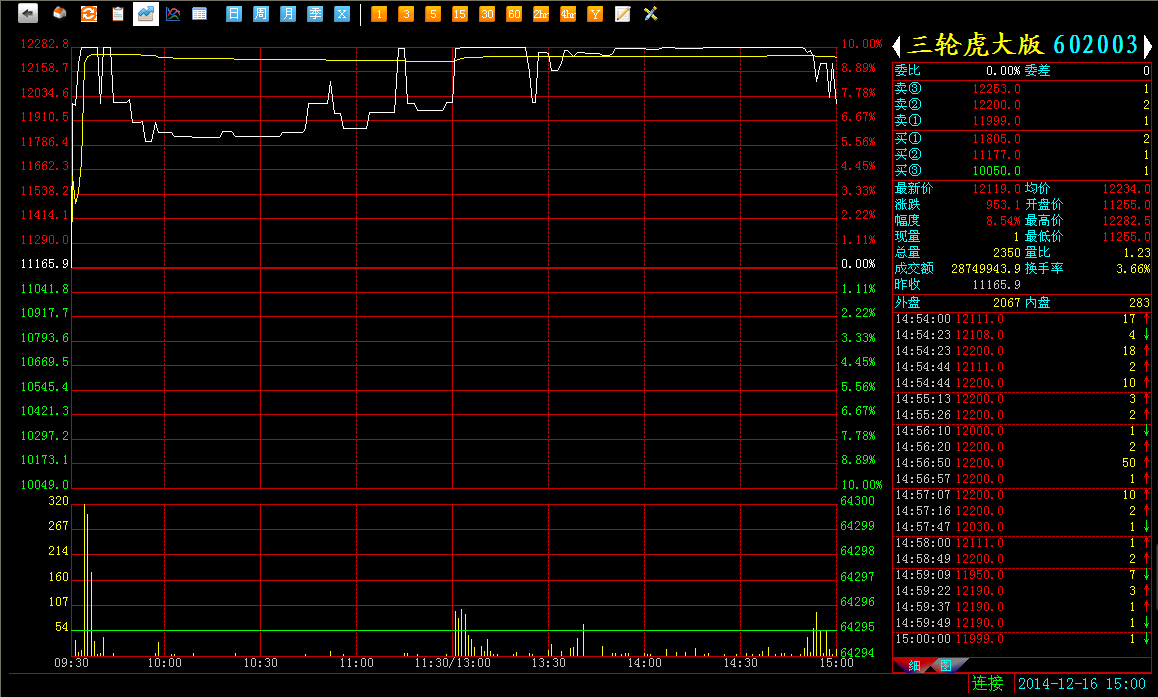Image resolution: width=1158 pixels, height=697 pixels.
Task: Switch to daily K-line (日)
Action: coord(233,13)
